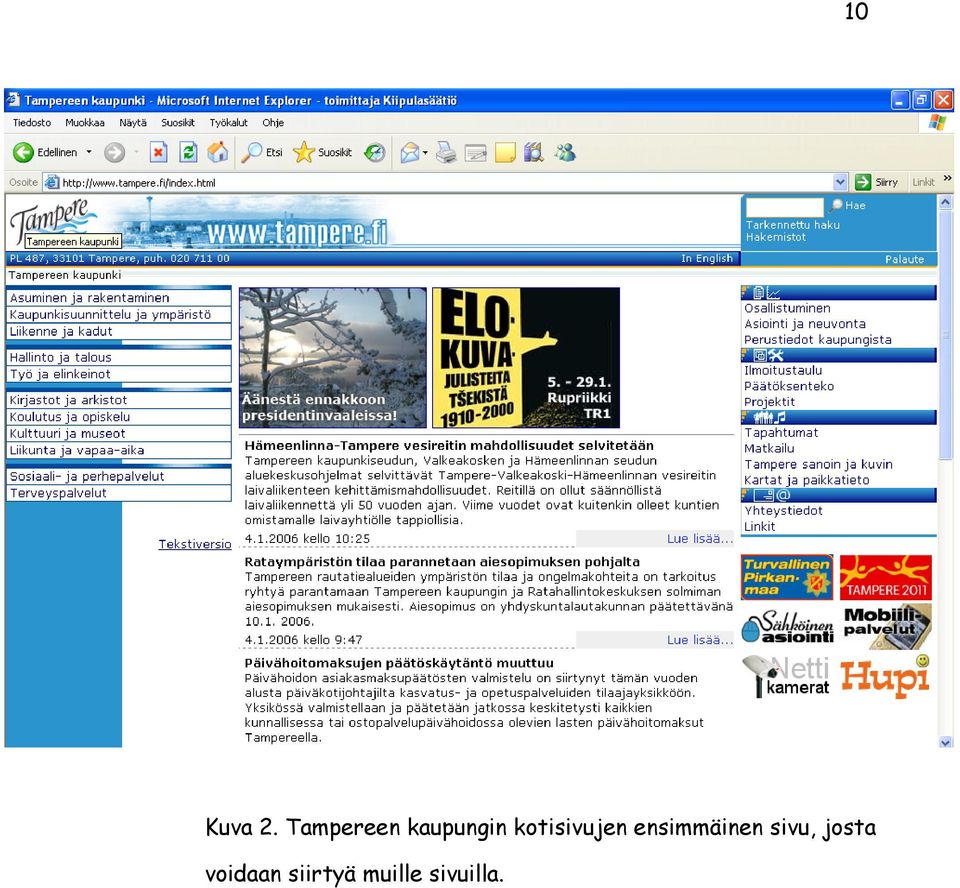Open the Sähköinen asiointi logo

pos(787,627)
